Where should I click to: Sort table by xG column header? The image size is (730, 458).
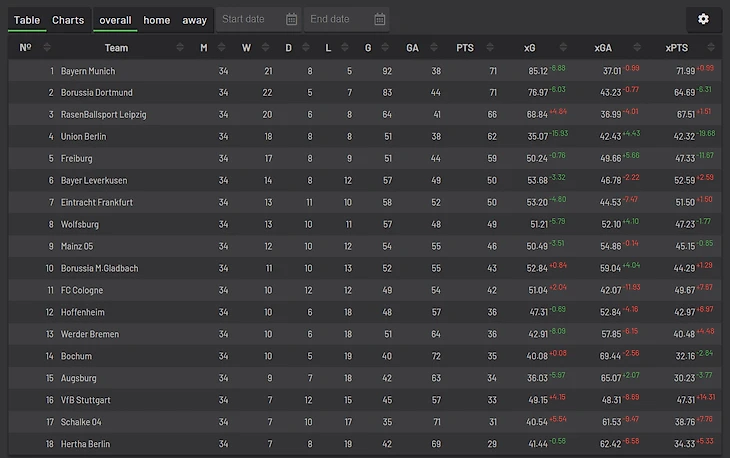530,47
